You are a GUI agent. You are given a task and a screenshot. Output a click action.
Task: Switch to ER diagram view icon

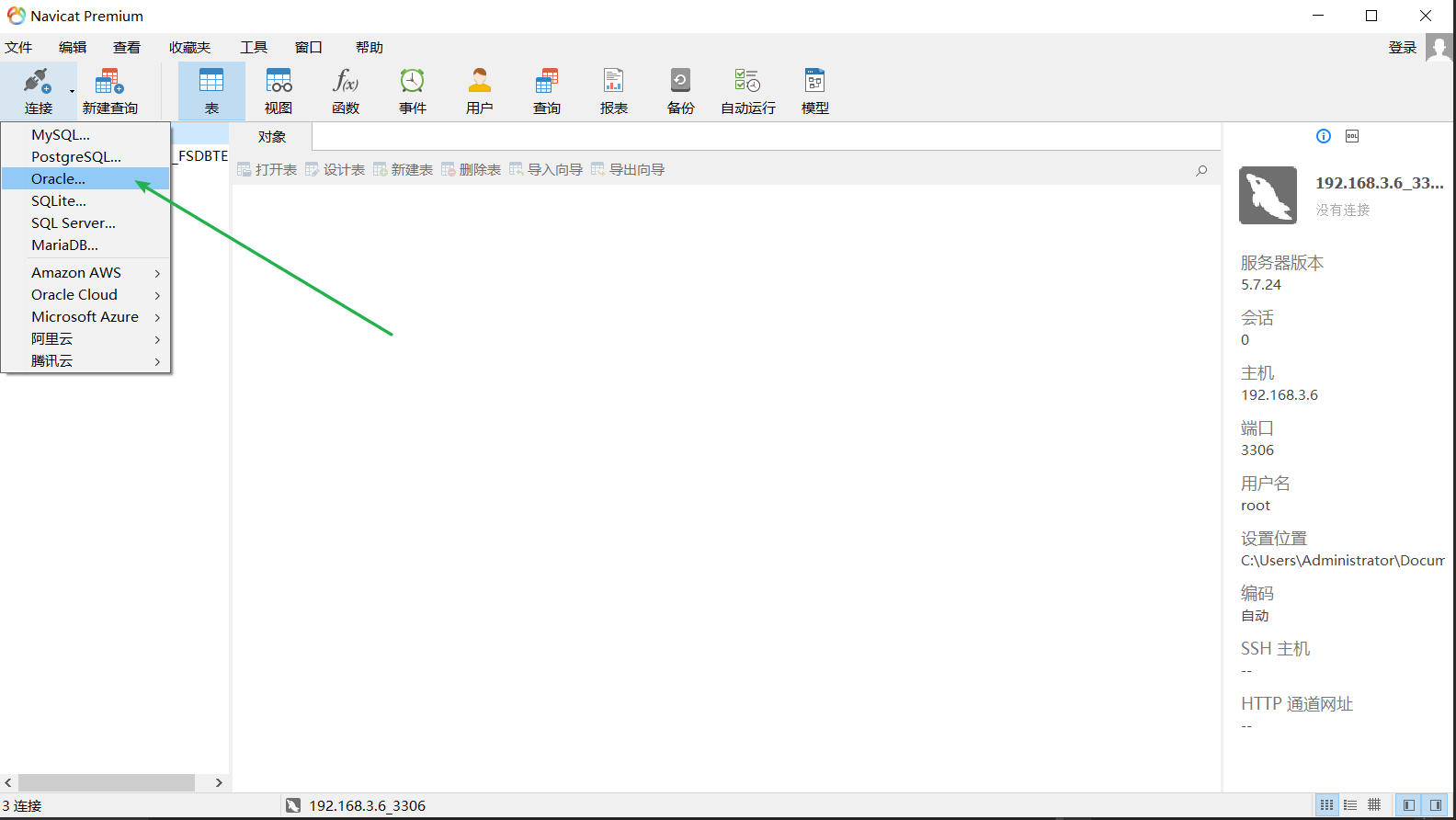[1374, 805]
